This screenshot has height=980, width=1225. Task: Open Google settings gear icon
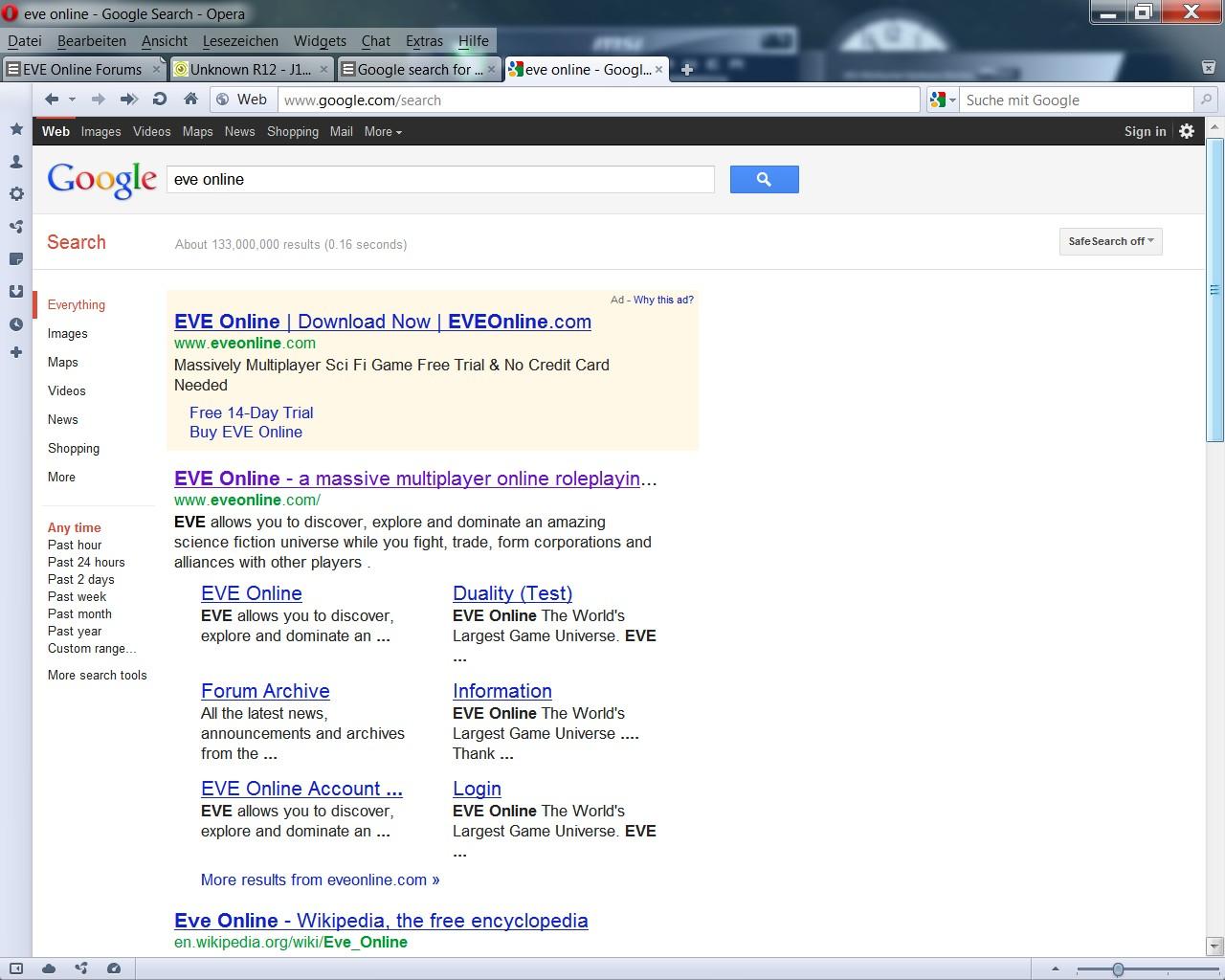click(x=1187, y=132)
